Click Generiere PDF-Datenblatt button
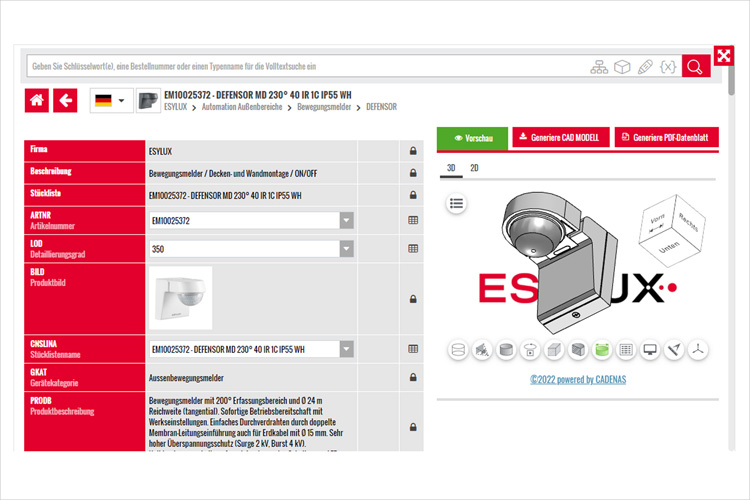The image size is (750, 500). pos(666,137)
